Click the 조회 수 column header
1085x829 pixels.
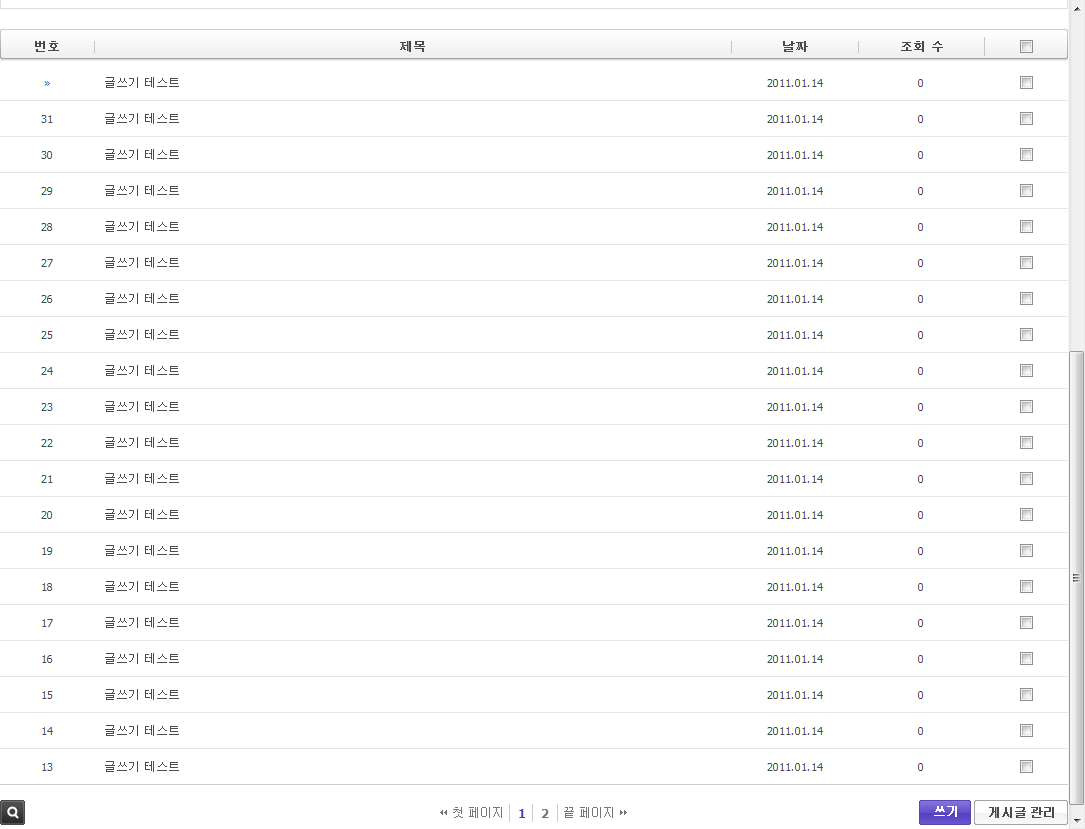921,46
